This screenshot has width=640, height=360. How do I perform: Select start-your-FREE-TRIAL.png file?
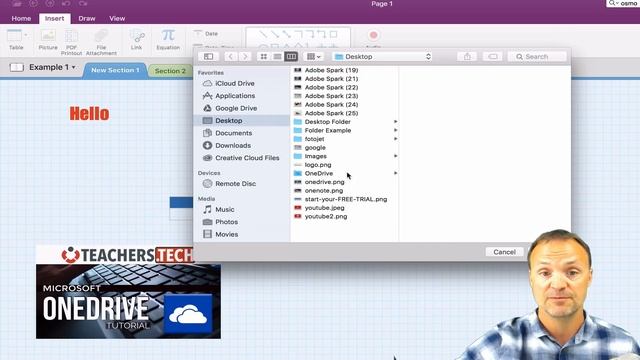pyautogui.click(x=345, y=199)
